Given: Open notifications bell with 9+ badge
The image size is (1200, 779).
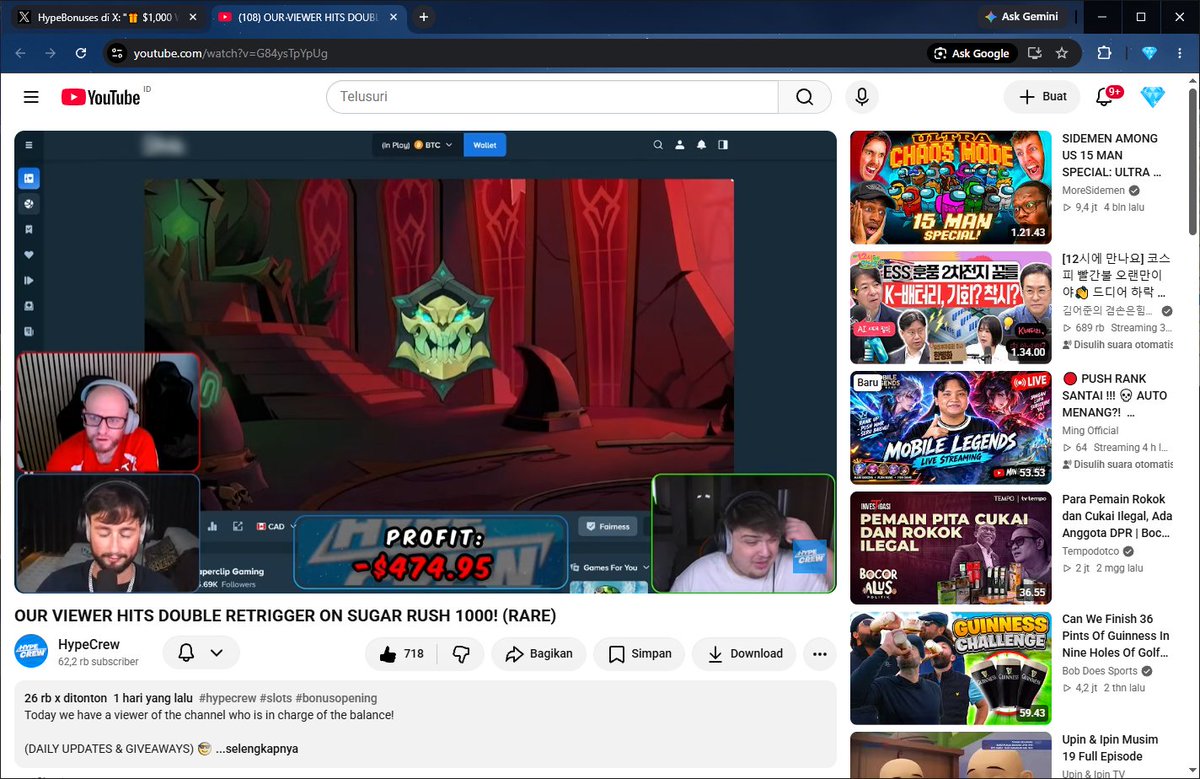Looking at the screenshot, I should pos(1106,97).
